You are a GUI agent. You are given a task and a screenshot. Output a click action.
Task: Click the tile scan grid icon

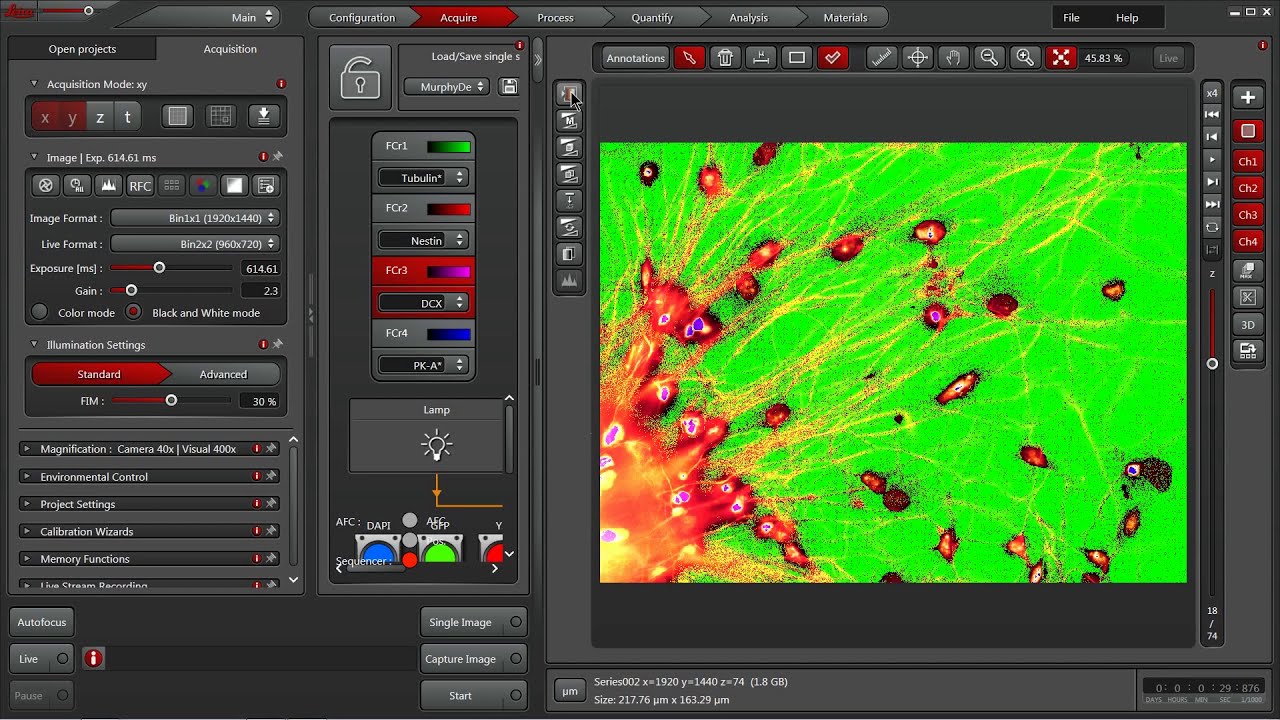(221, 116)
